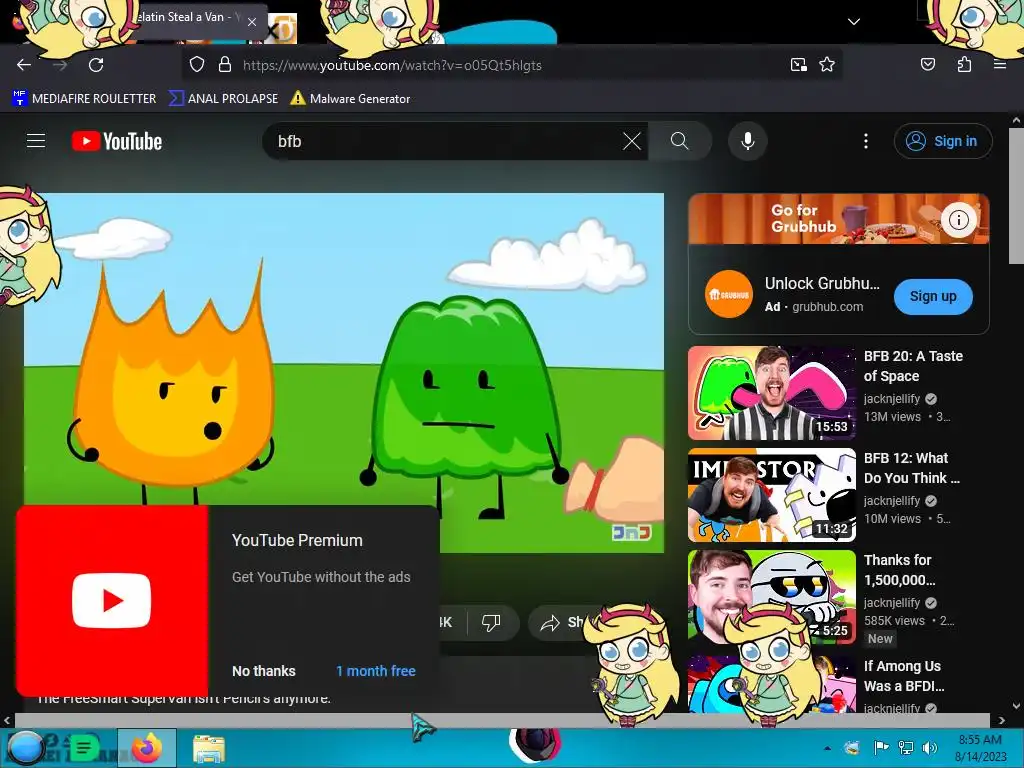The height and width of the screenshot is (768, 1024).
Task: Open BFB 20: A Taste of Space thumbnail
Action: pyautogui.click(x=771, y=392)
